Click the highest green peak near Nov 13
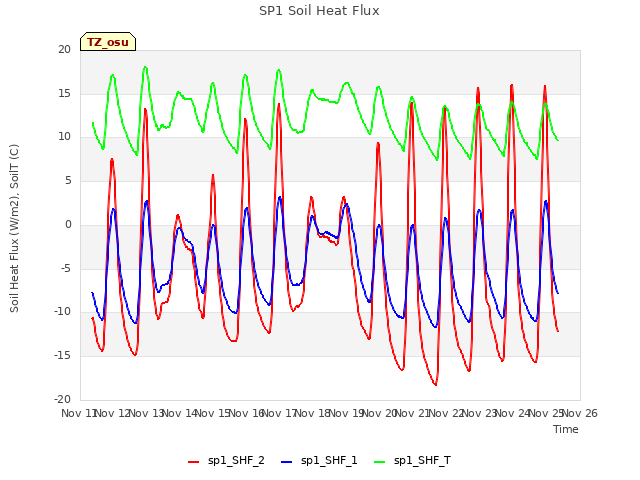This screenshot has width=640, height=480. 145,67
